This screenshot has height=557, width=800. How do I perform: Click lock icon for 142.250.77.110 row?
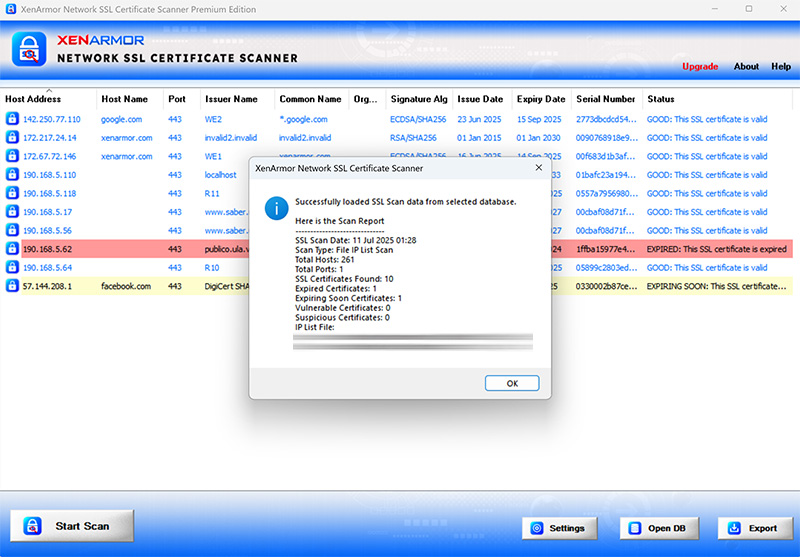(12, 119)
